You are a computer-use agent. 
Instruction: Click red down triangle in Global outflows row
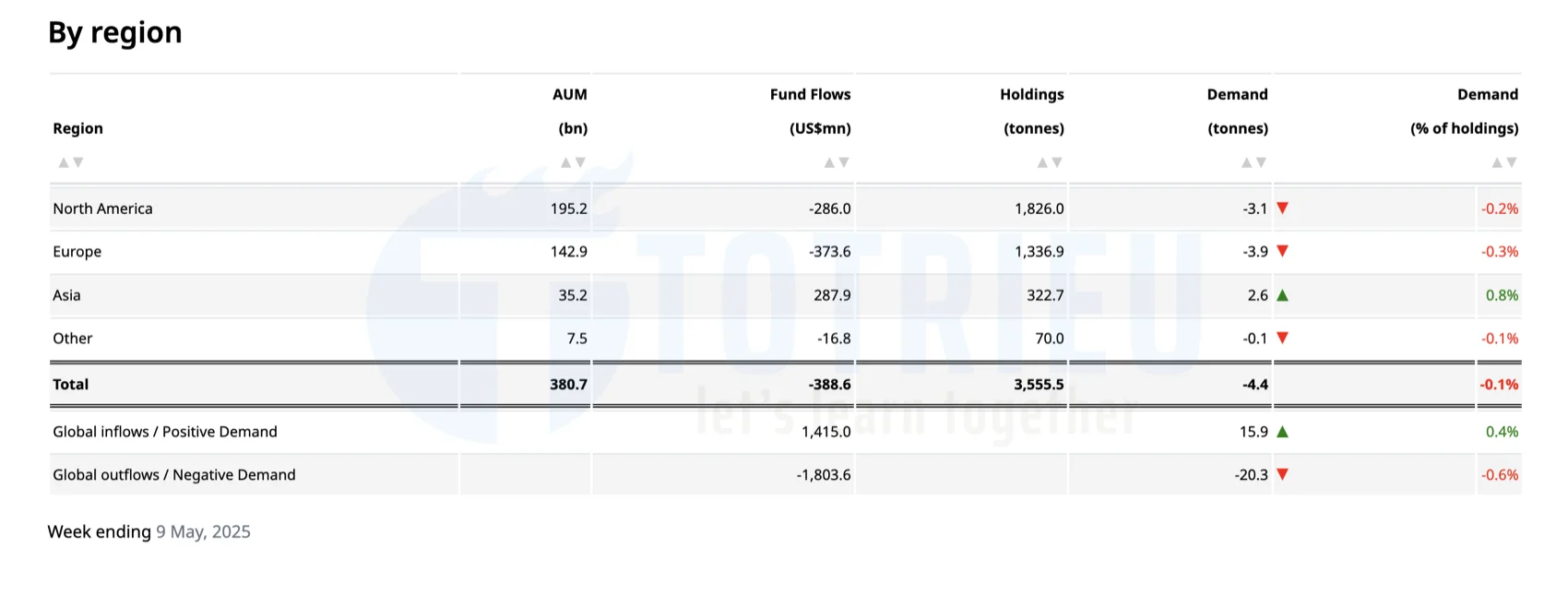coord(1282,474)
